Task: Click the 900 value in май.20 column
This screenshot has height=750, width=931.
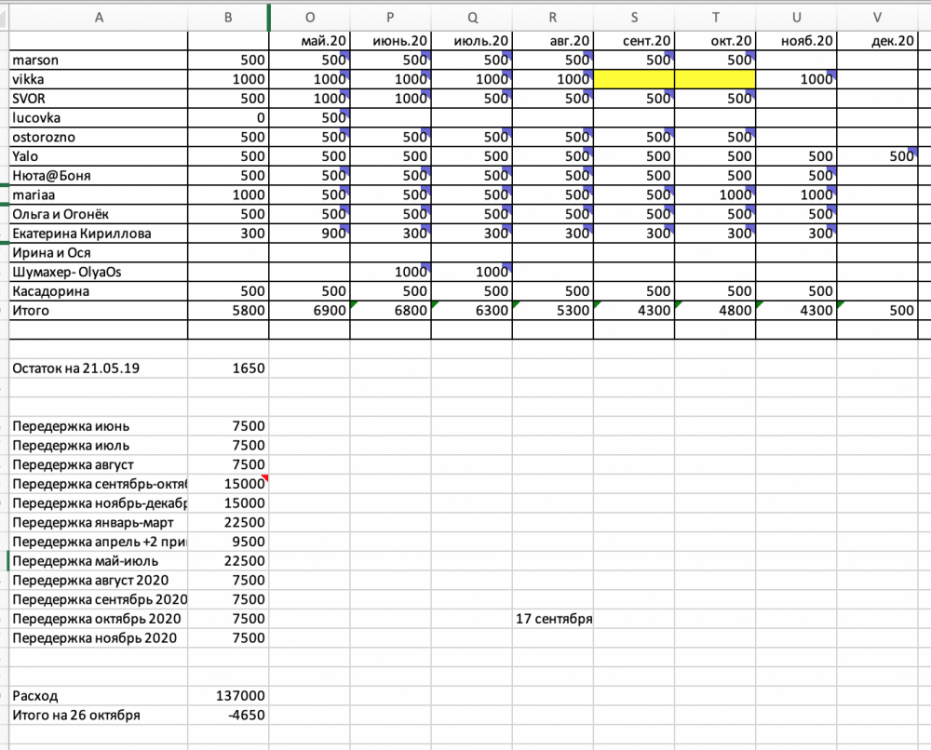Action: coord(309,234)
